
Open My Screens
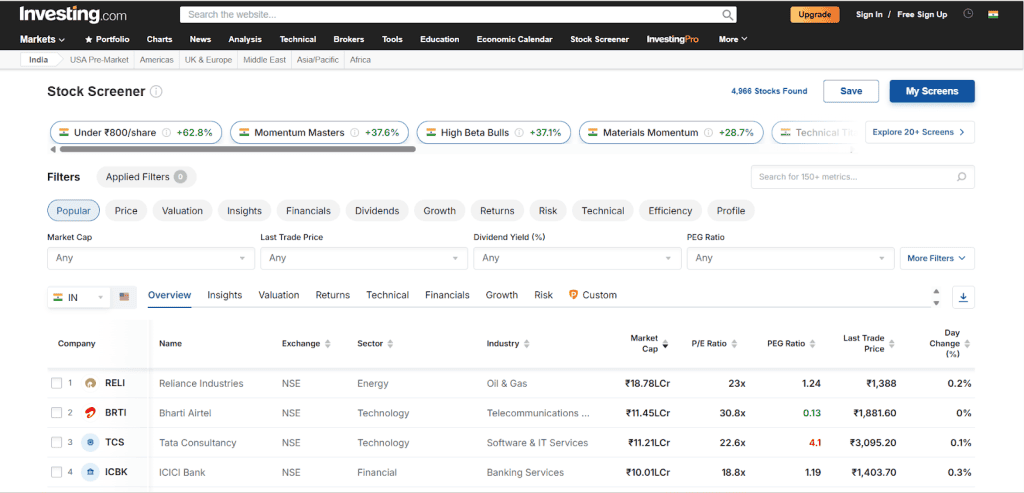[932, 91]
